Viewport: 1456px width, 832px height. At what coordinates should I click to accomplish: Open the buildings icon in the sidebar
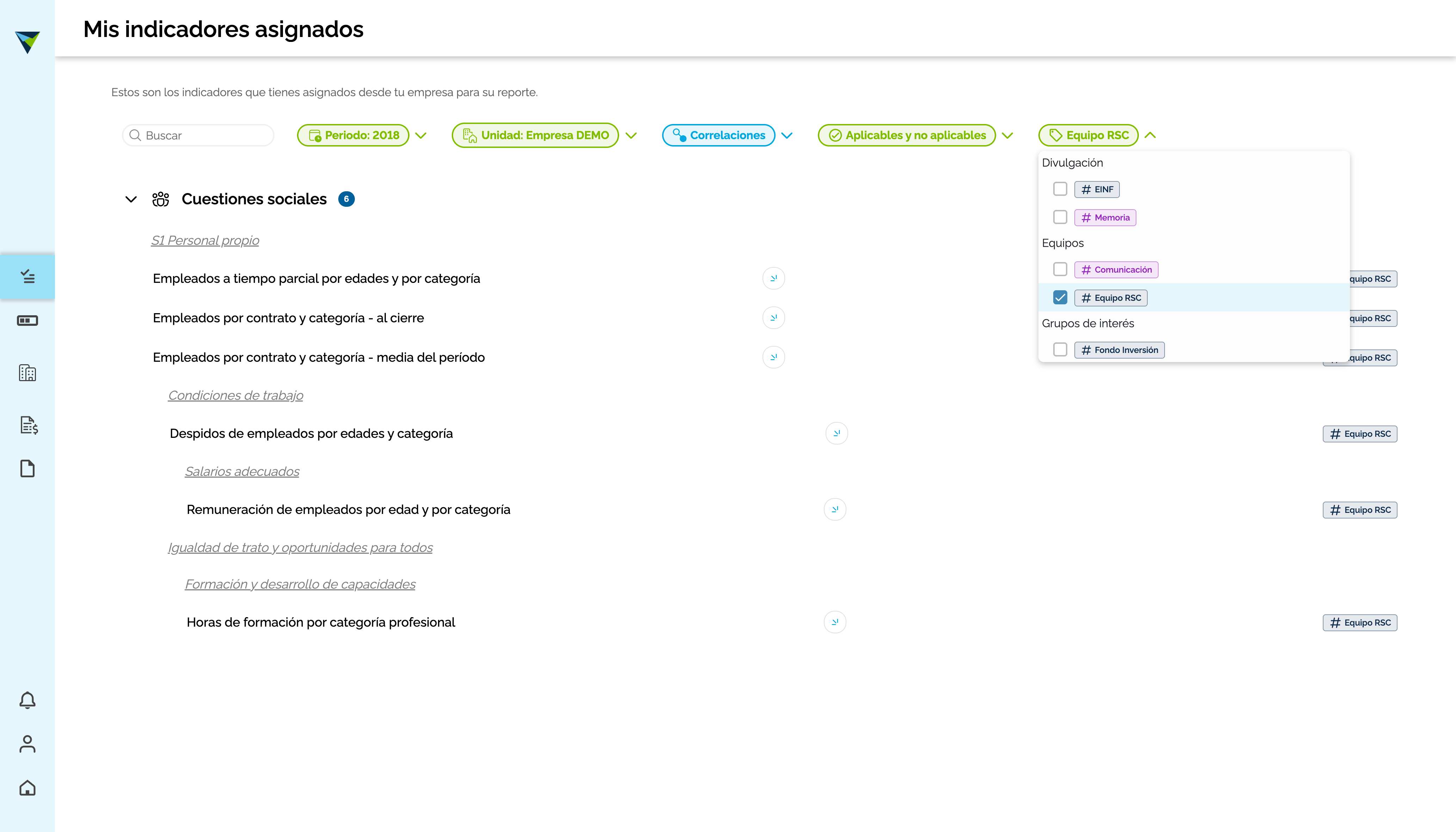(27, 373)
